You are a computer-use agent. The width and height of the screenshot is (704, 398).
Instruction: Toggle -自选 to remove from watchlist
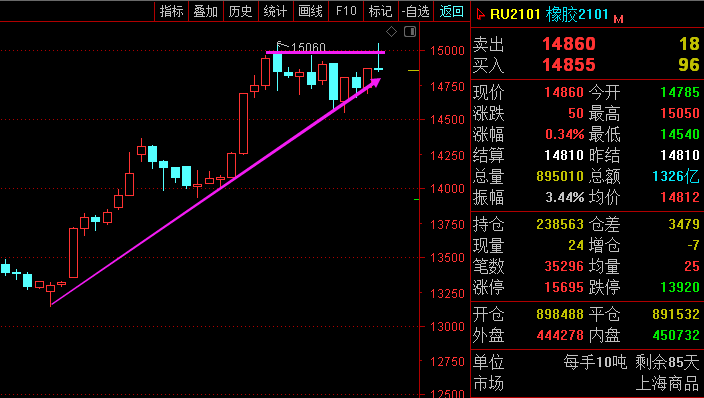point(416,11)
